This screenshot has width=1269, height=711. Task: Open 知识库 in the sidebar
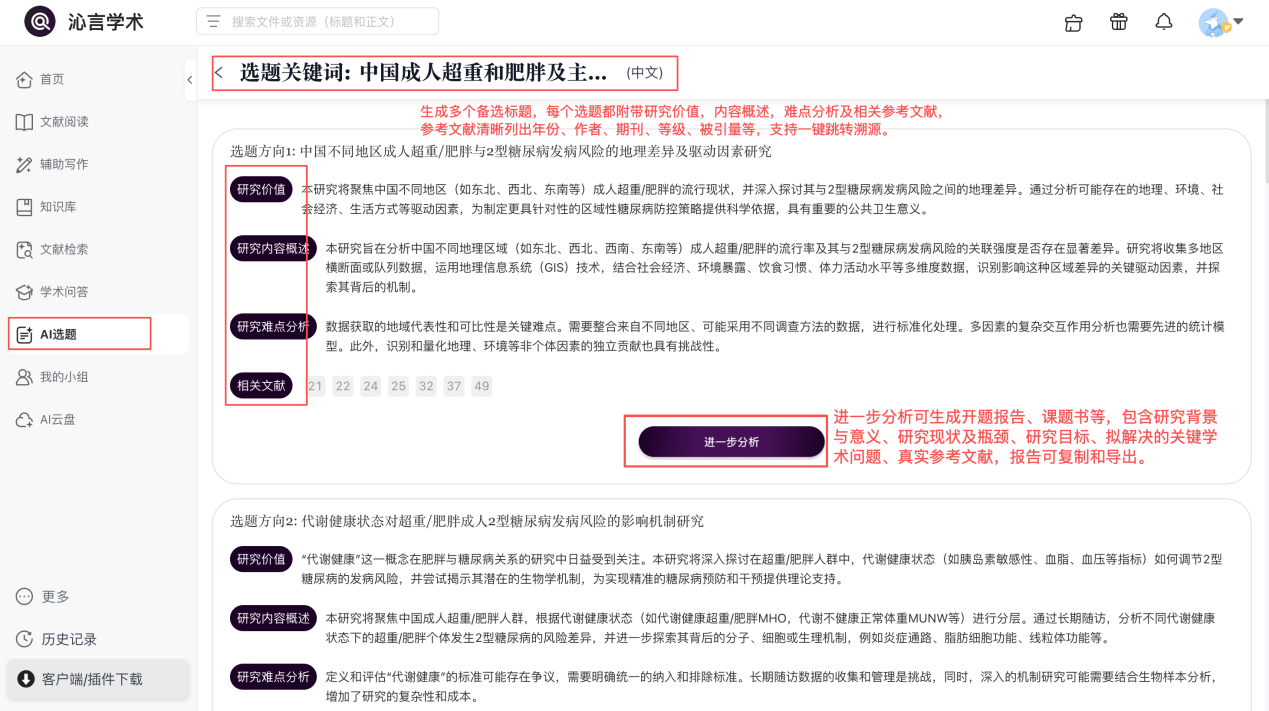pos(57,207)
